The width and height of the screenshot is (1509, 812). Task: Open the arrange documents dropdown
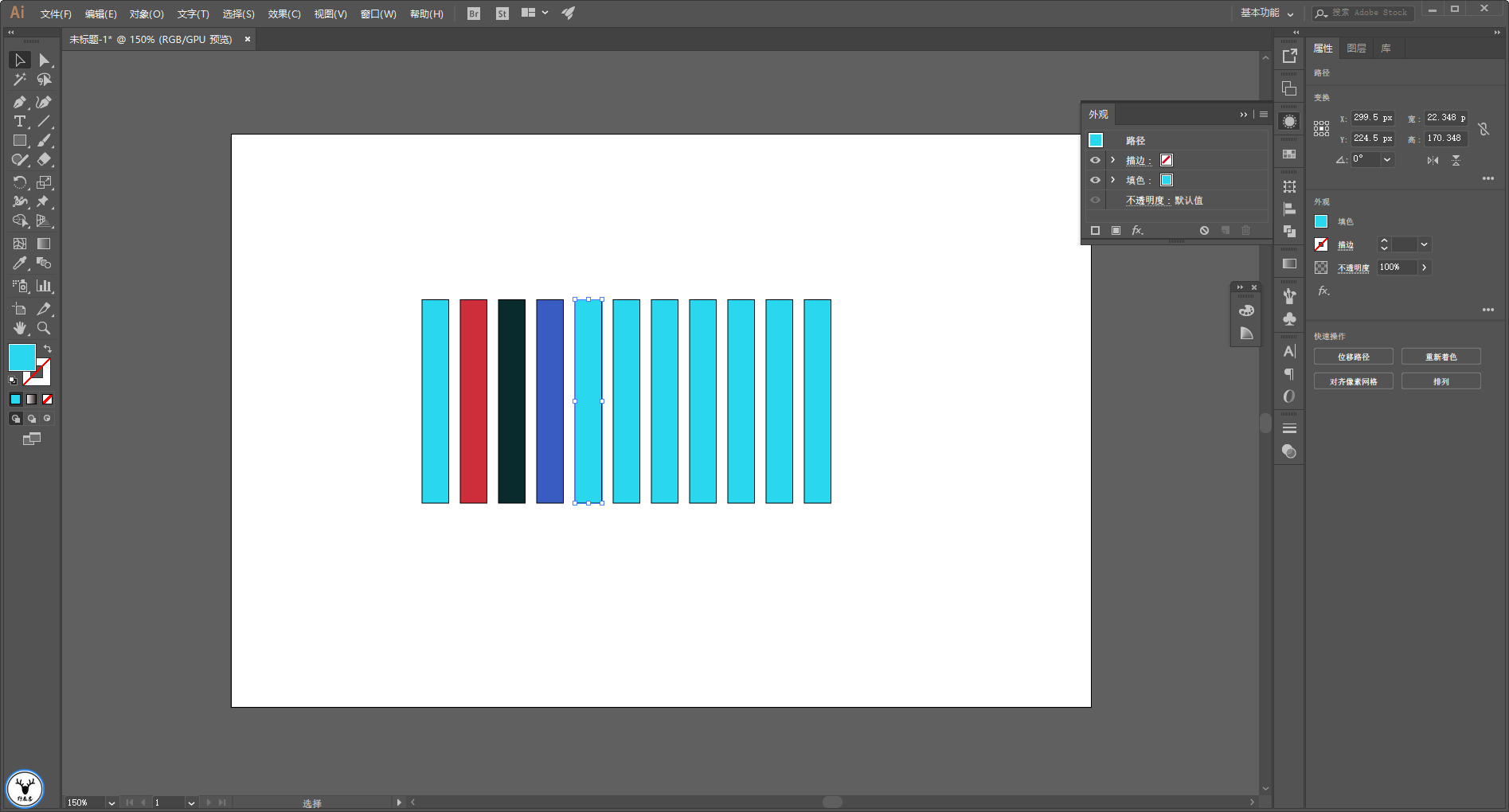[x=535, y=13]
